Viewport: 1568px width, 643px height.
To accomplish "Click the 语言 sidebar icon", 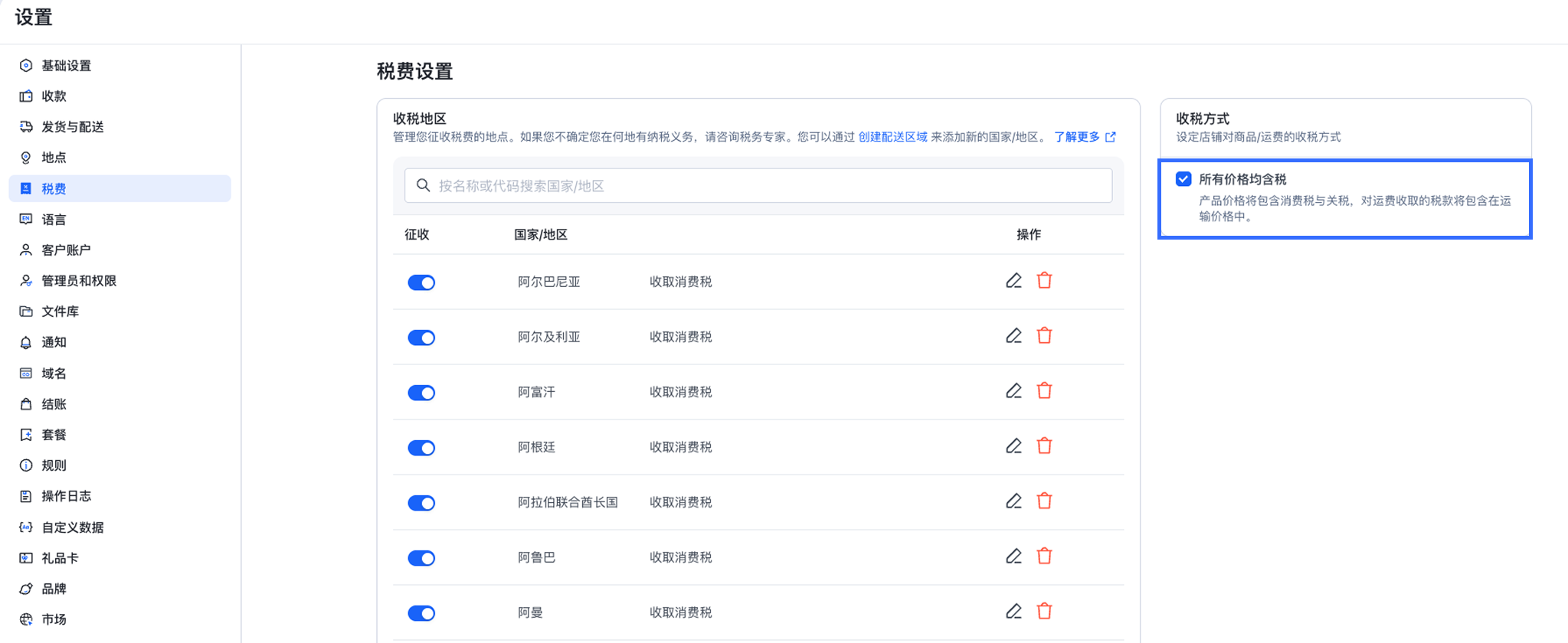I will click(x=26, y=219).
